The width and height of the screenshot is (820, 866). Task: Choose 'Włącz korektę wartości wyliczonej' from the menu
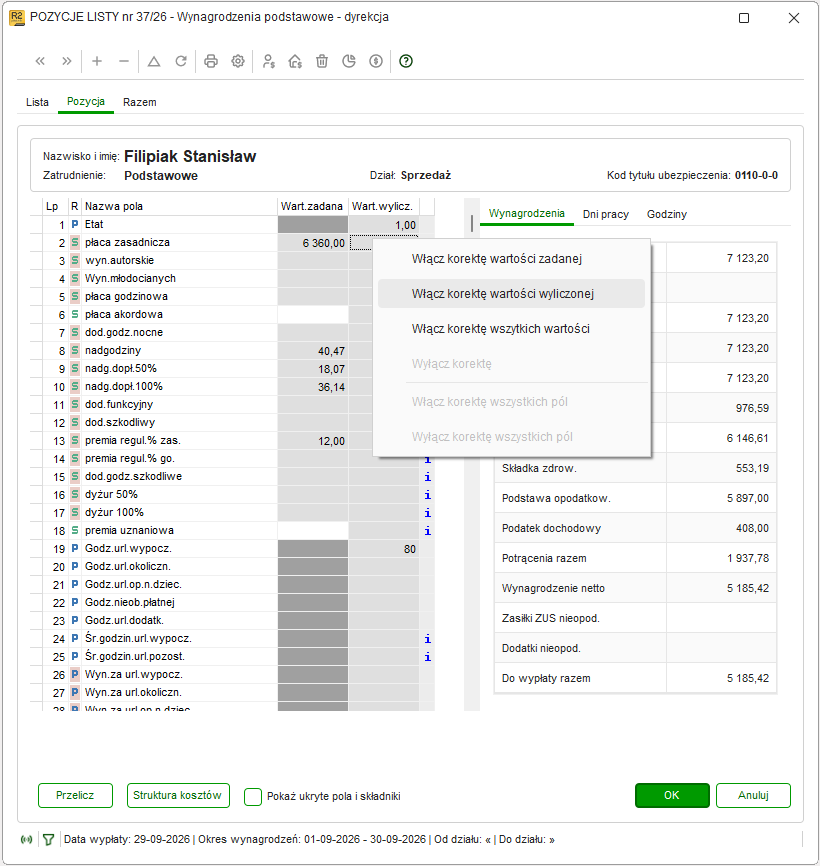click(x=511, y=294)
